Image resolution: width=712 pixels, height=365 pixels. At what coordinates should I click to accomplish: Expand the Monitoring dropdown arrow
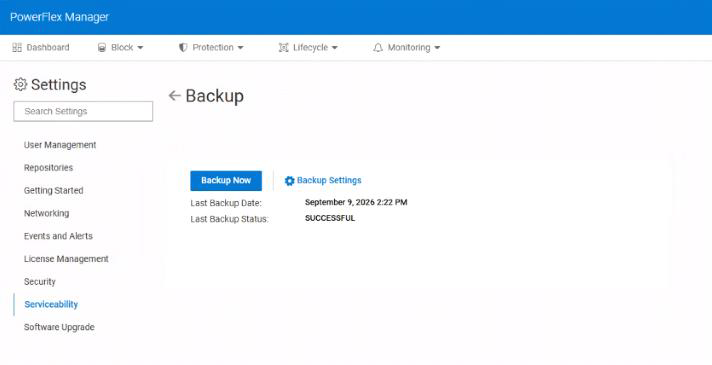click(x=437, y=48)
